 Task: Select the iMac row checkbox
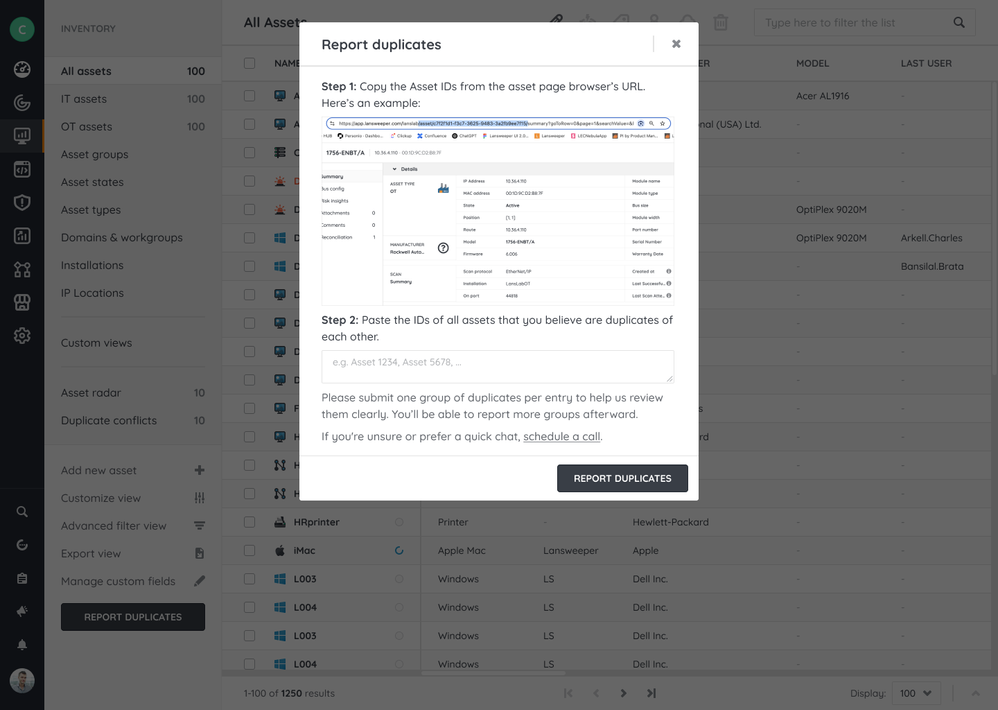250,551
